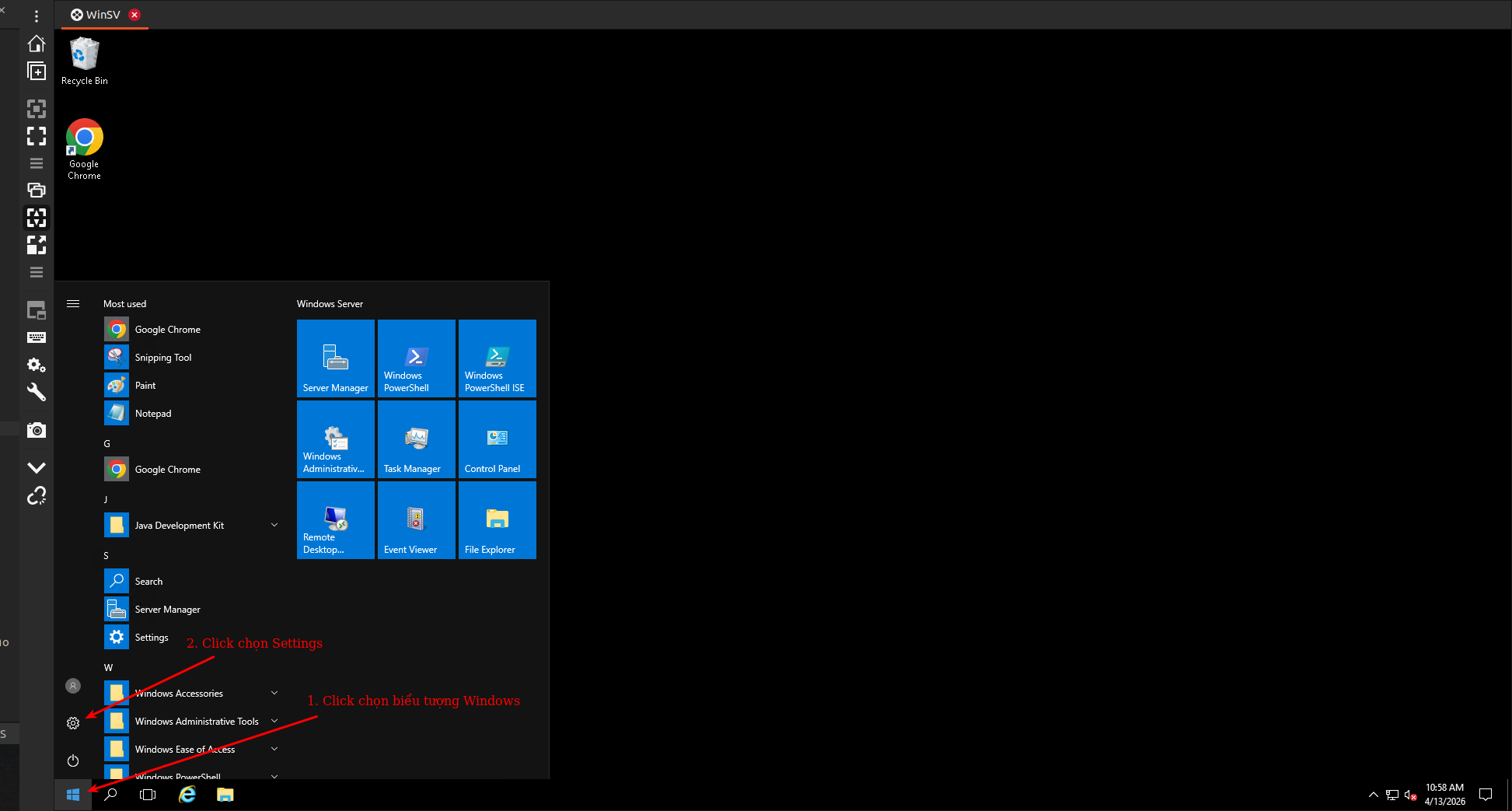
Task: Click the stacked windows icon in the sidebar
Action: click(37, 190)
